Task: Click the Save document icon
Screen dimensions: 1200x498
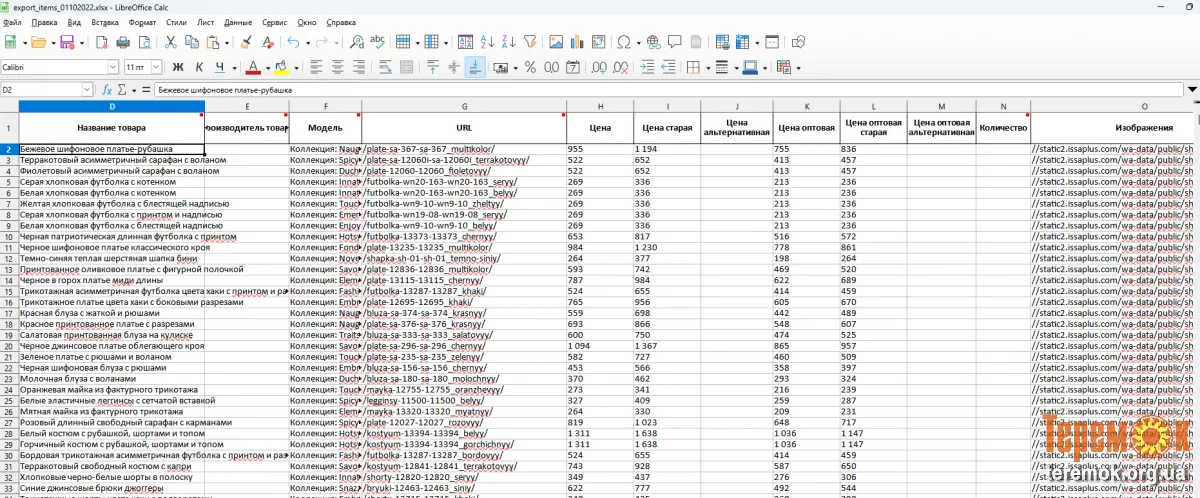Action: coord(67,42)
